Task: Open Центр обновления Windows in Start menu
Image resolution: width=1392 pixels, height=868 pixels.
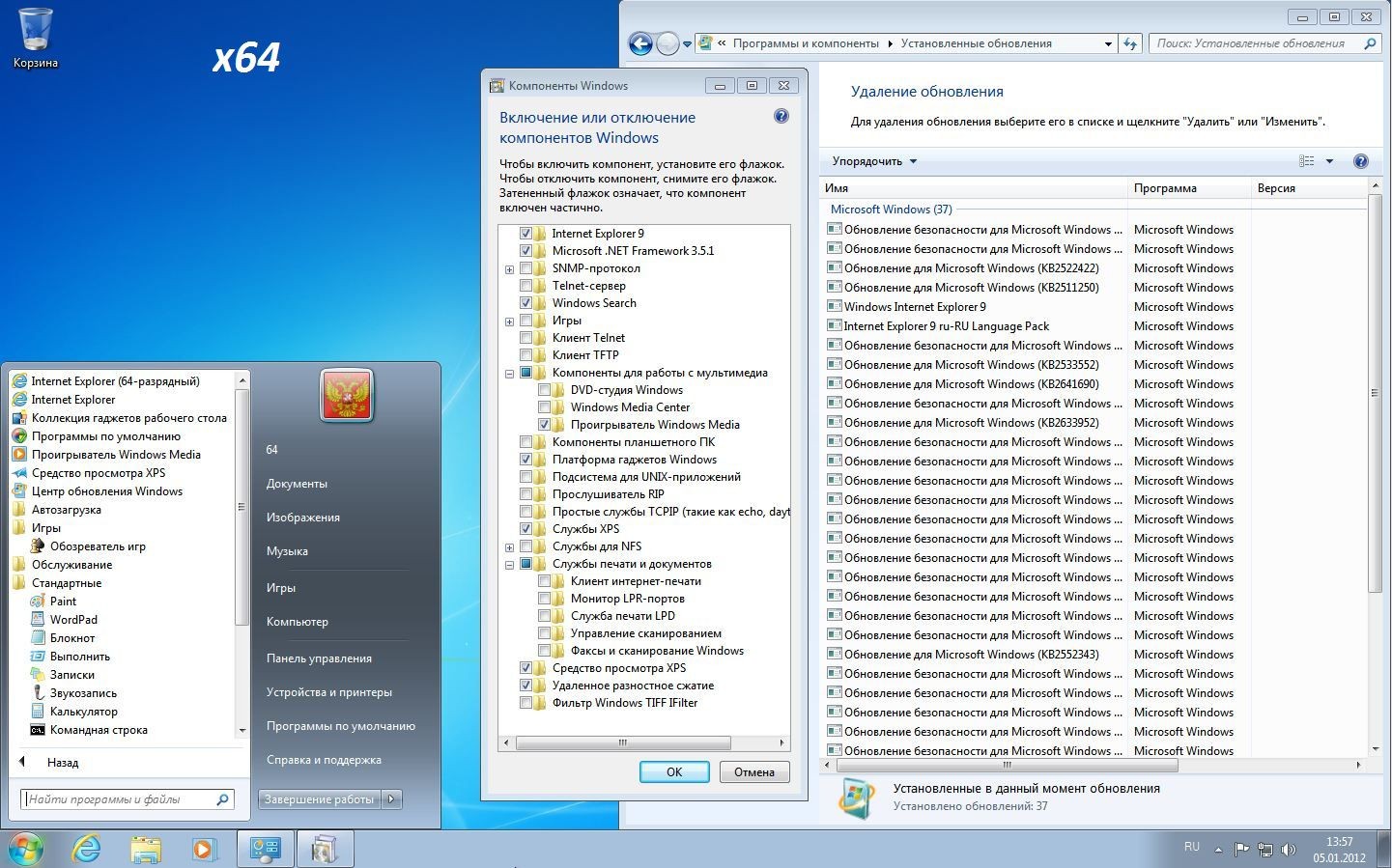Action: click(x=106, y=491)
